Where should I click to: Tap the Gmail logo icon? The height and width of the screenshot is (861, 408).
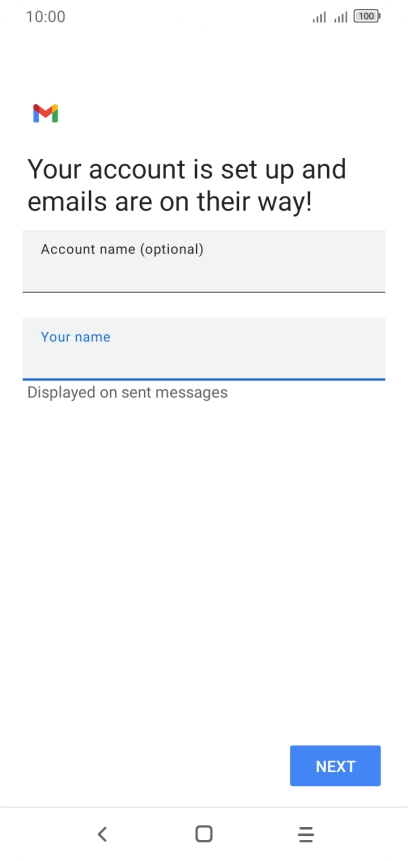46,113
